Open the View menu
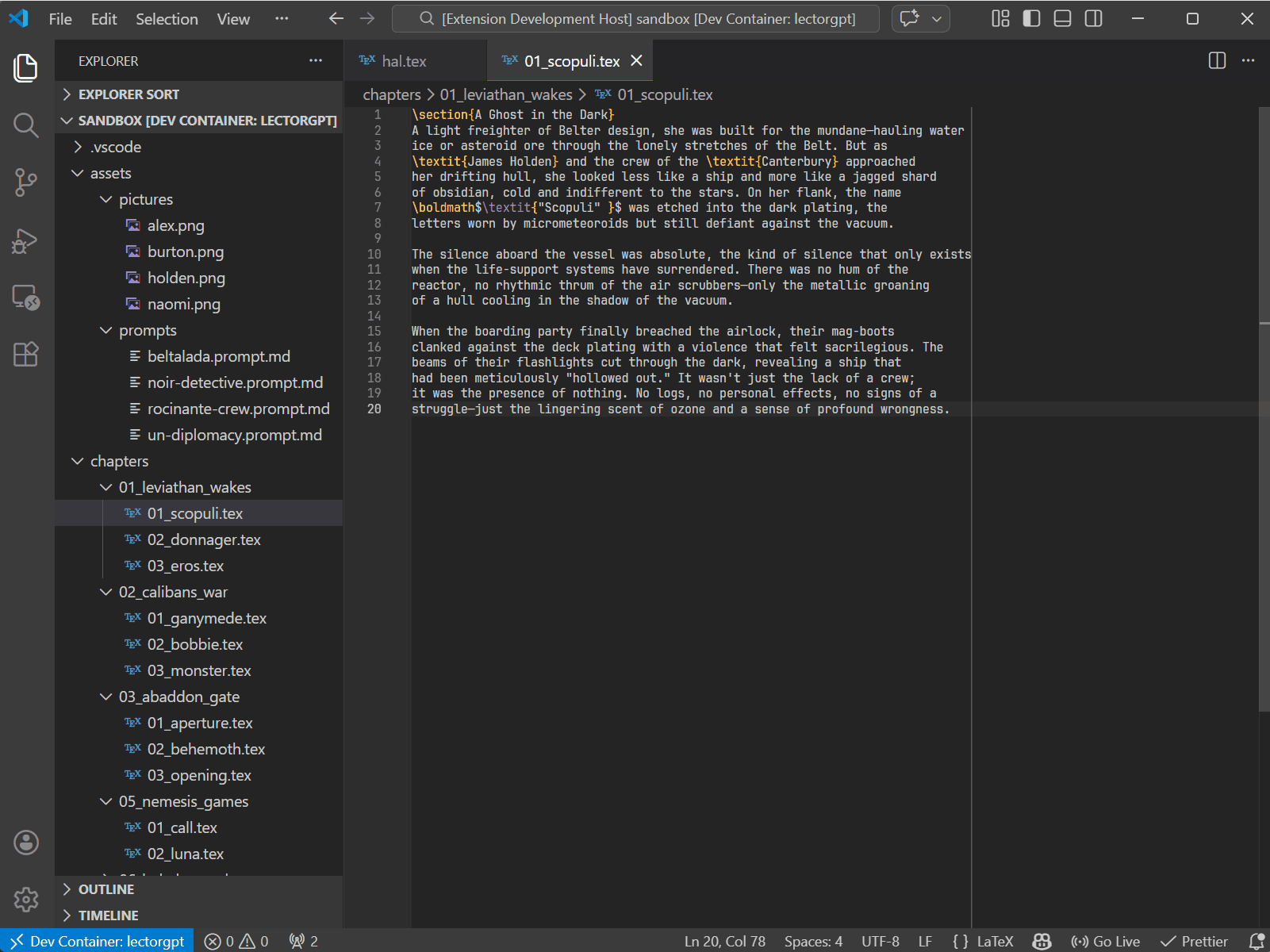Screen dimensions: 1270x952 tap(233, 19)
